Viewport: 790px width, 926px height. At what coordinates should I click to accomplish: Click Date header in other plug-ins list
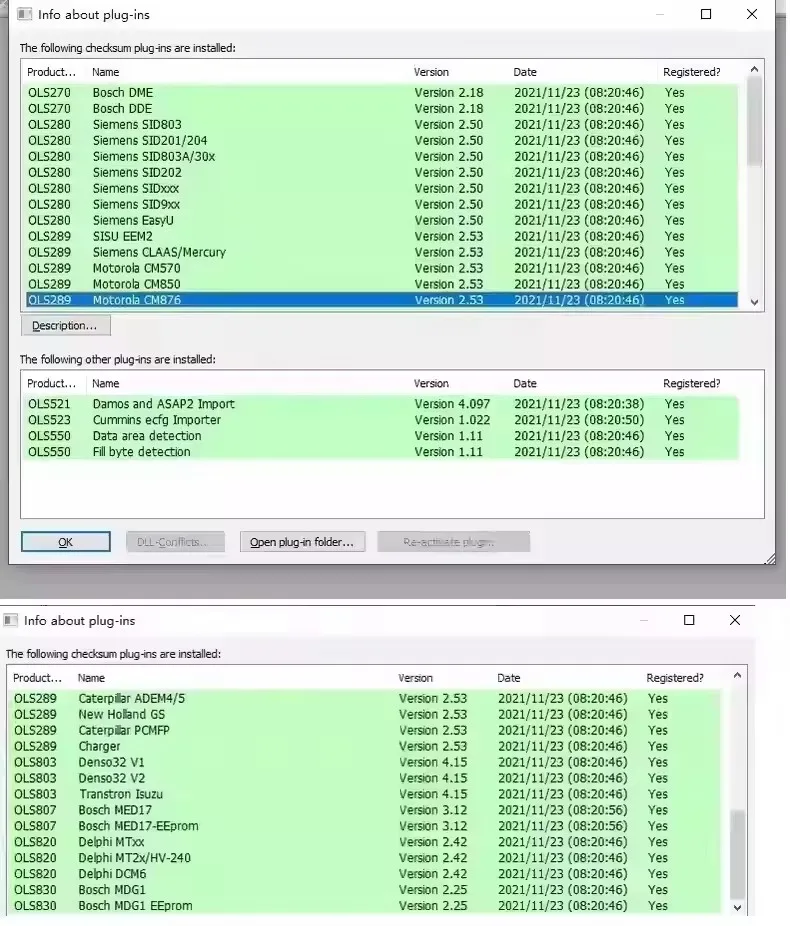tap(525, 383)
